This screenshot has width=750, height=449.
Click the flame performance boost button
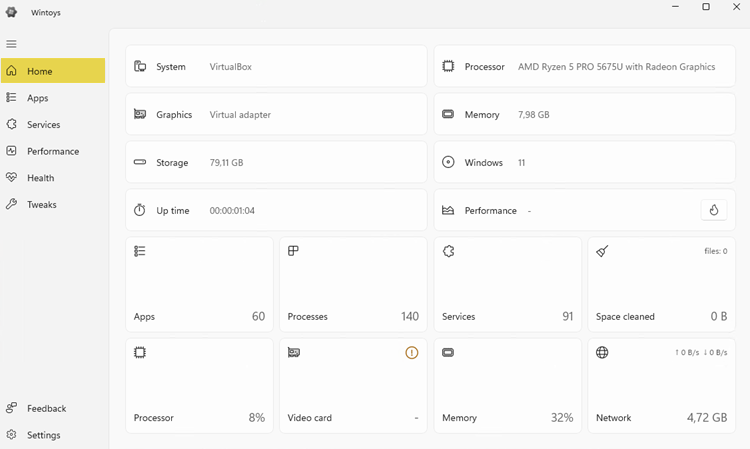click(713, 210)
